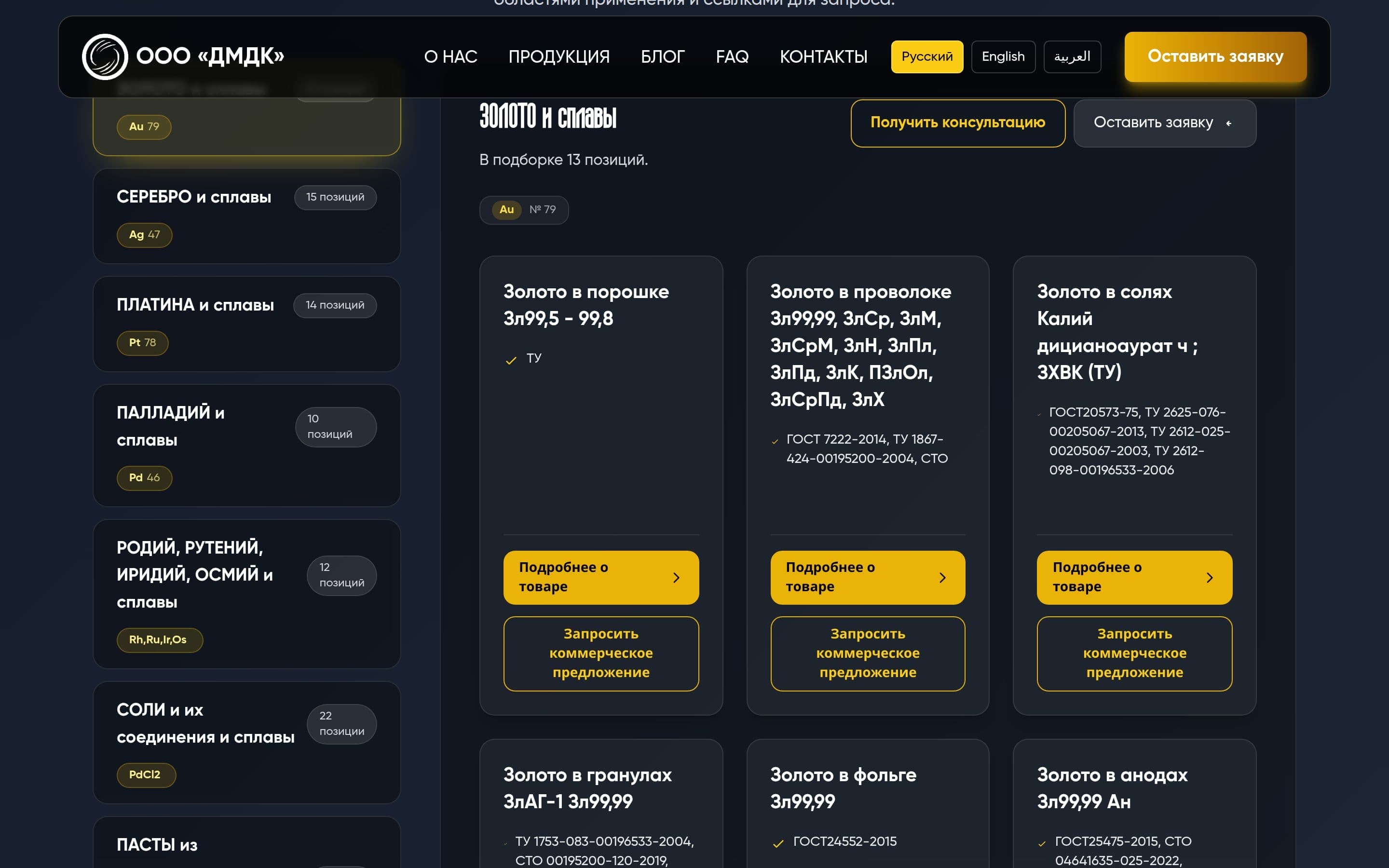Viewport: 1389px width, 868px height.
Task: Click the 12 позиций count badge
Action: coord(341,575)
